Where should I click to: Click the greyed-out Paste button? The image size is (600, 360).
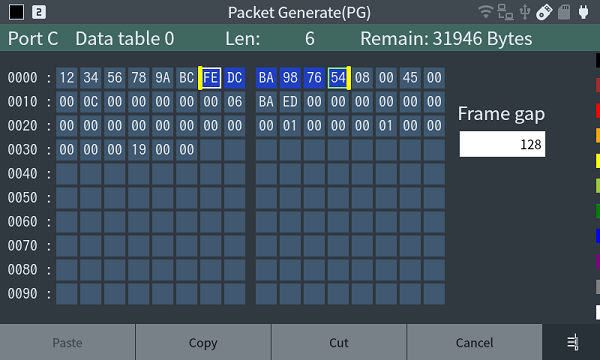pyautogui.click(x=67, y=342)
